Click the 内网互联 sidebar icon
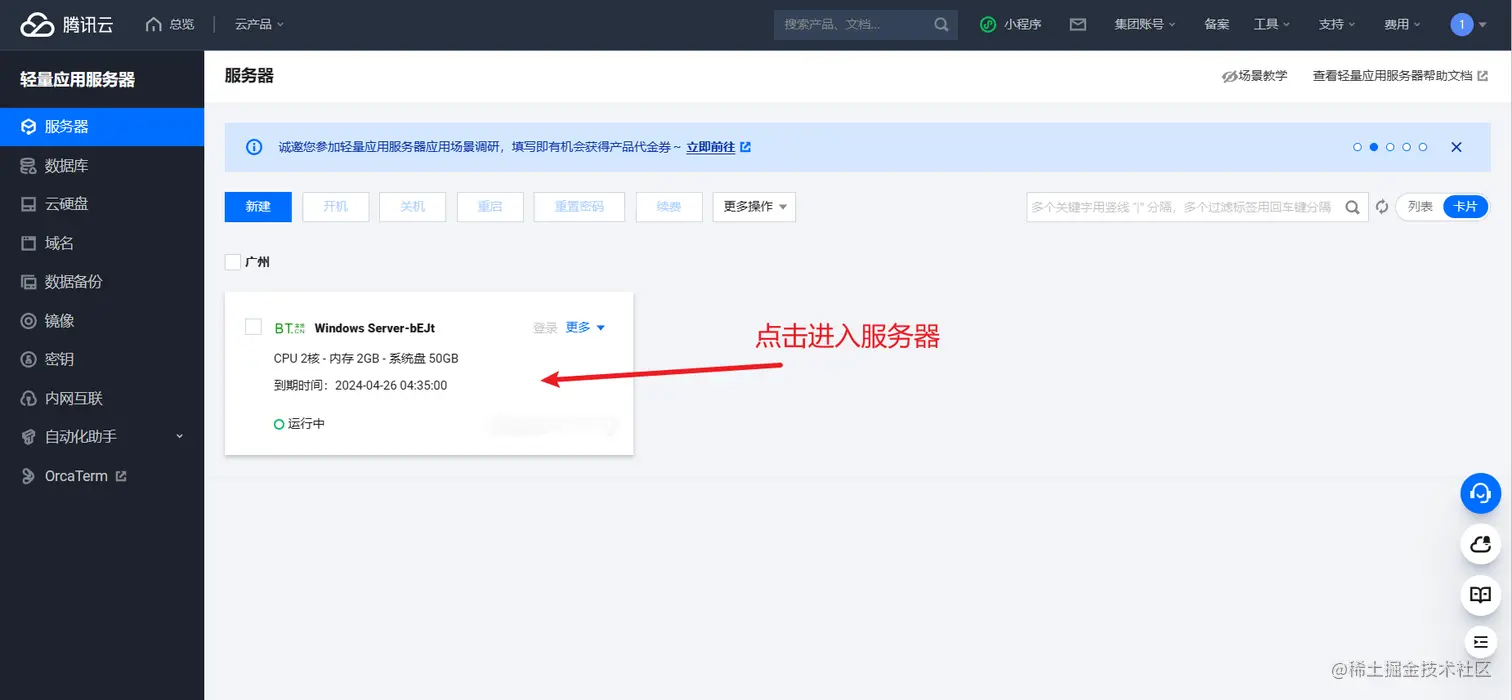1512x700 pixels. click(28, 398)
